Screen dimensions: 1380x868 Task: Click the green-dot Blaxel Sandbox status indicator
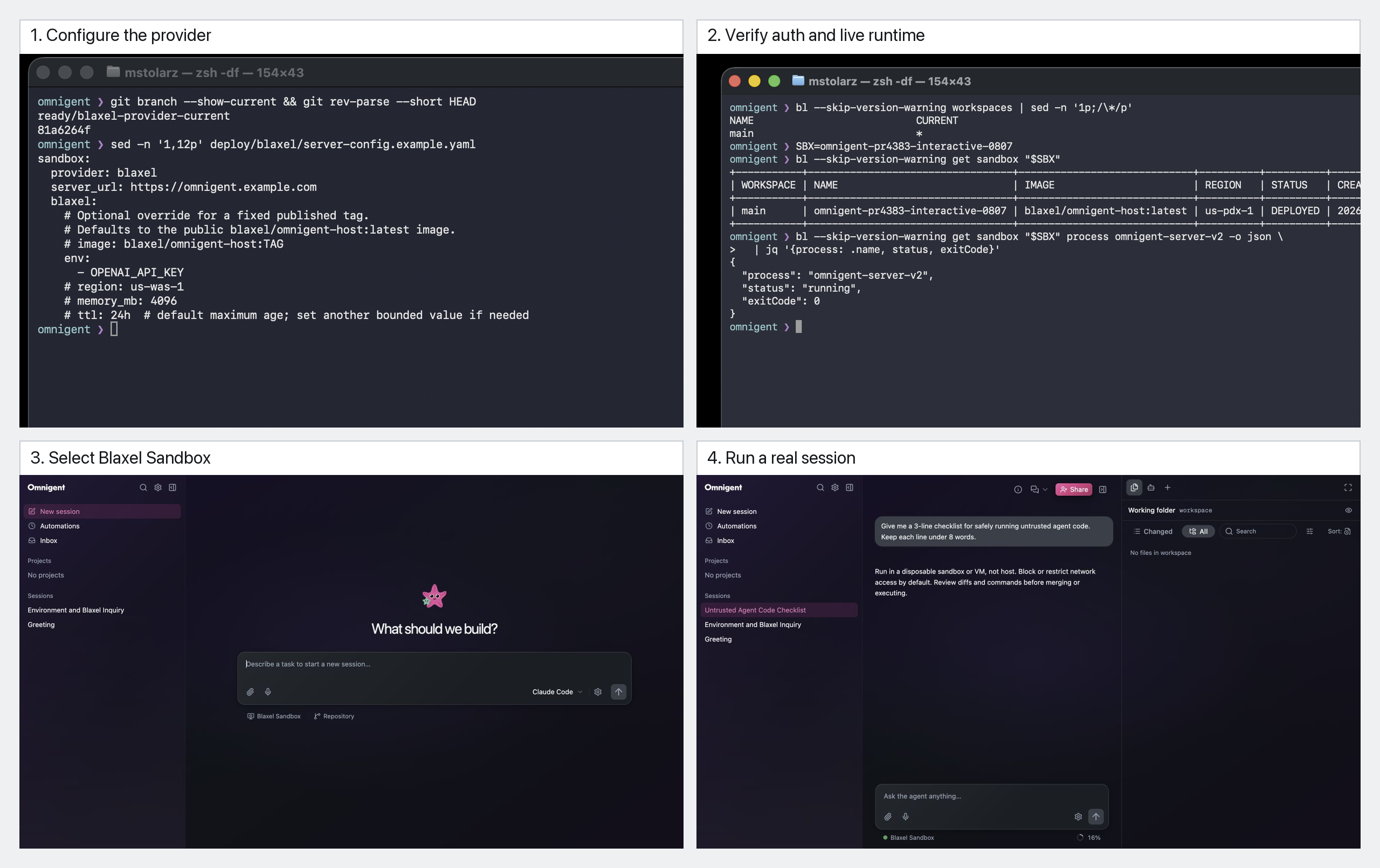point(908,838)
